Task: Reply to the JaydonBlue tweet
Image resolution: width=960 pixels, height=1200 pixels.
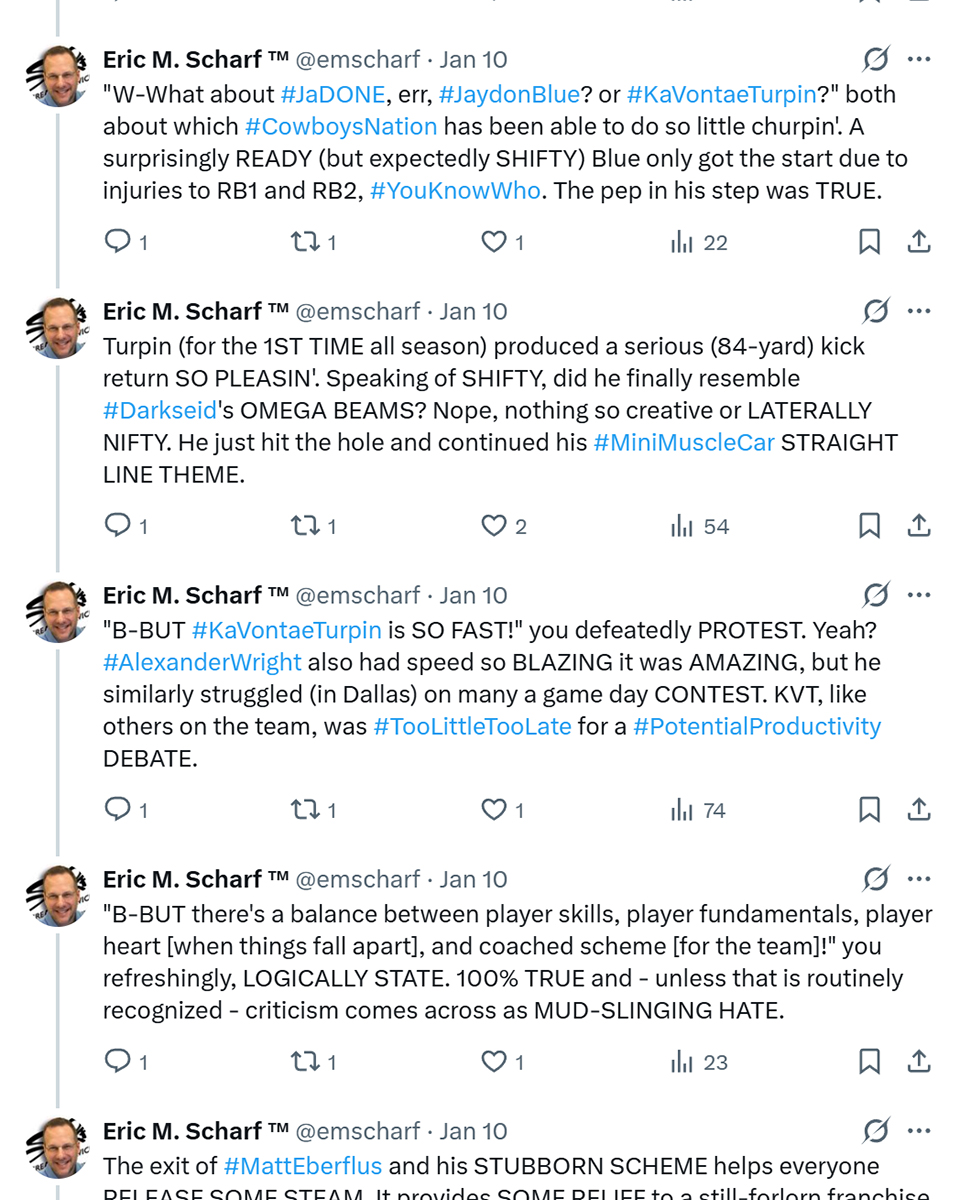Action: tap(118, 242)
